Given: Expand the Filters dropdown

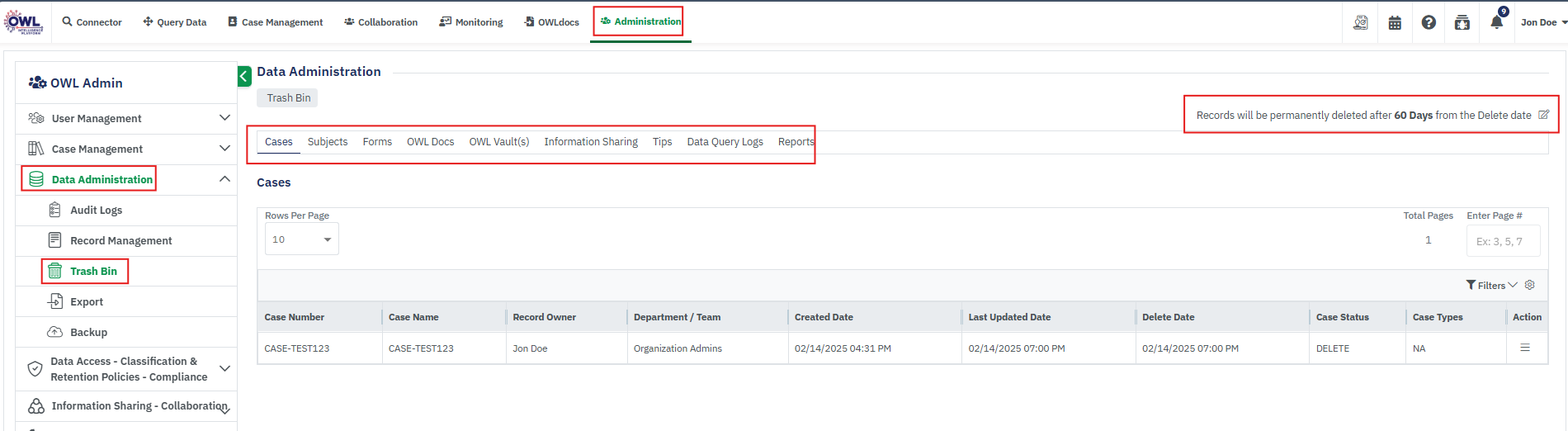Looking at the screenshot, I should (1491, 285).
